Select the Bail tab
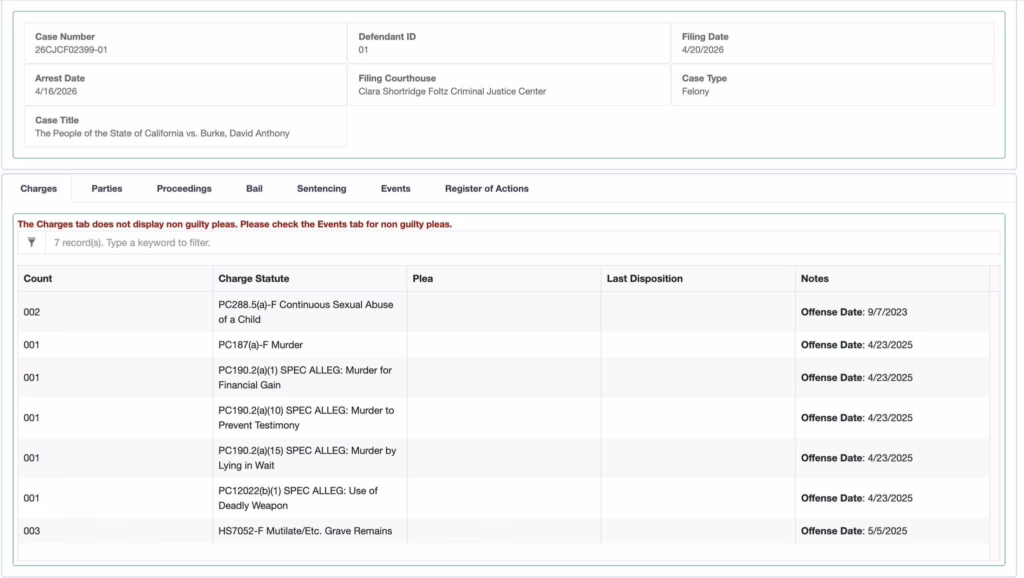This screenshot has width=1024, height=578. 254,188
